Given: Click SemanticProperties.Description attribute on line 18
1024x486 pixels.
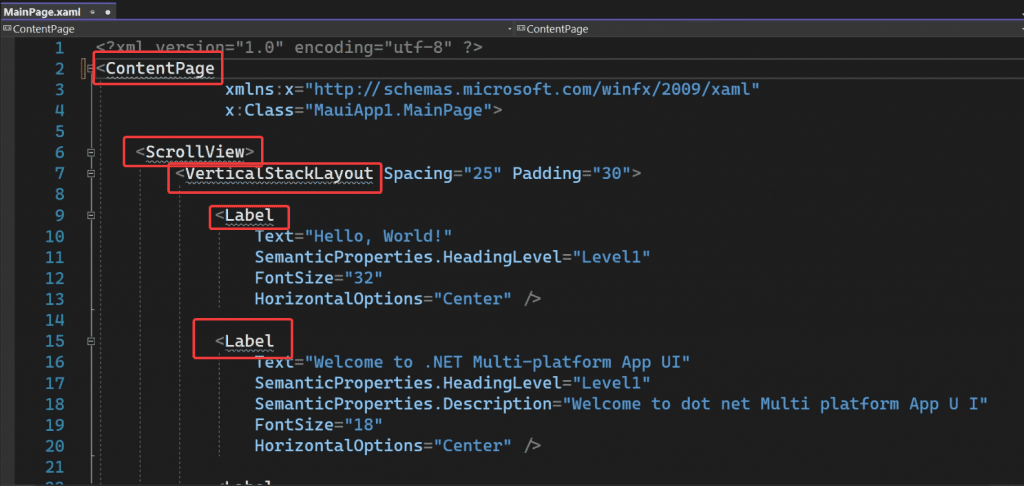Looking at the screenshot, I should click(403, 404).
